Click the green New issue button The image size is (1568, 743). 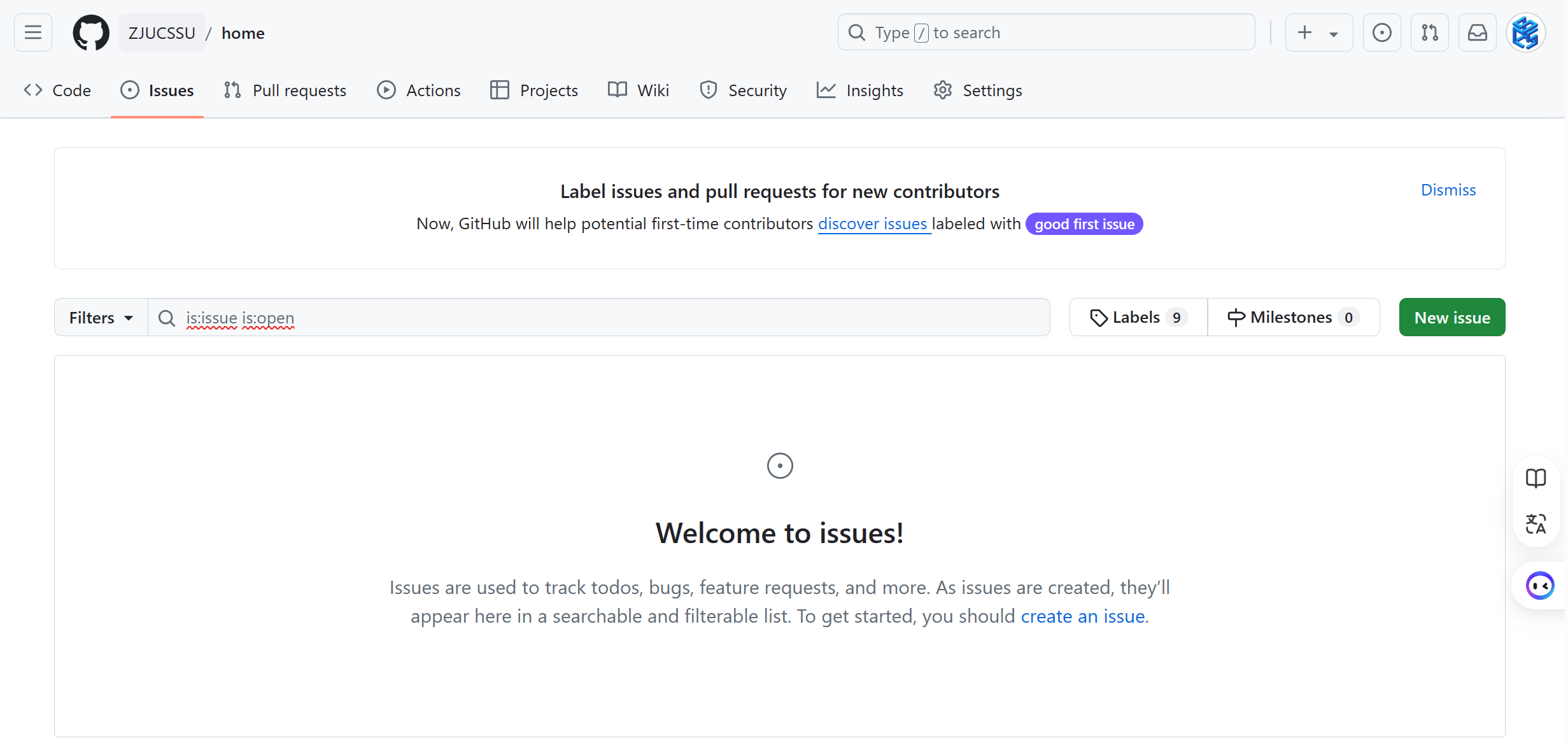point(1451,317)
